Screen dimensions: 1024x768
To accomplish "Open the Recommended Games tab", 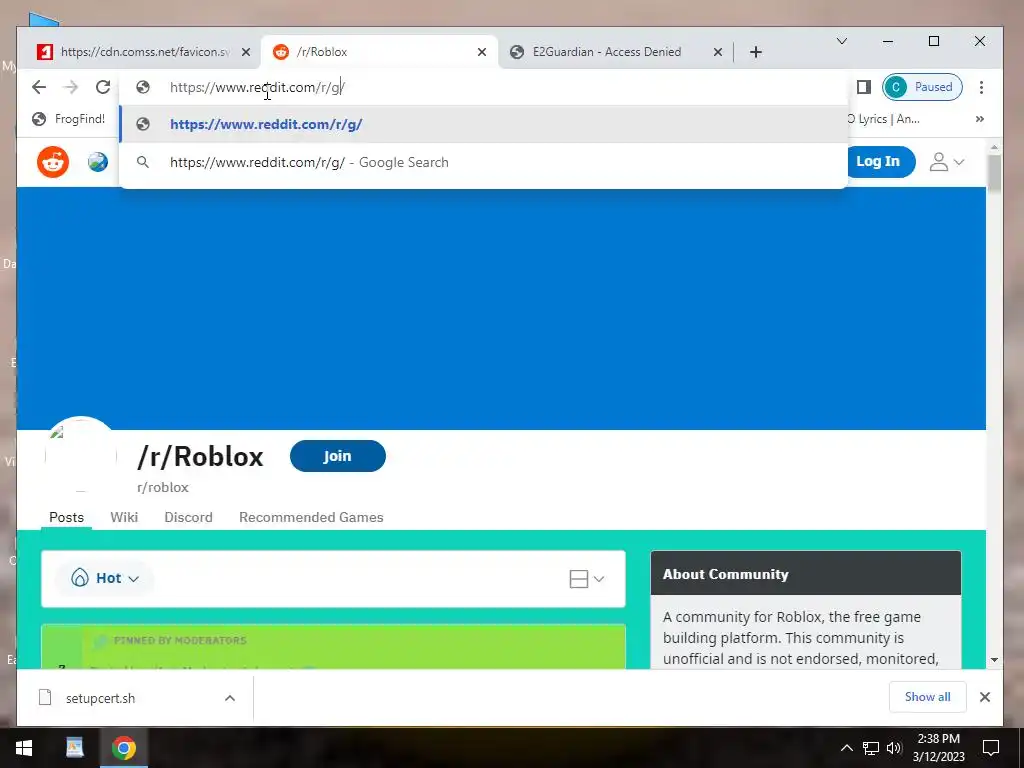I will tap(311, 517).
